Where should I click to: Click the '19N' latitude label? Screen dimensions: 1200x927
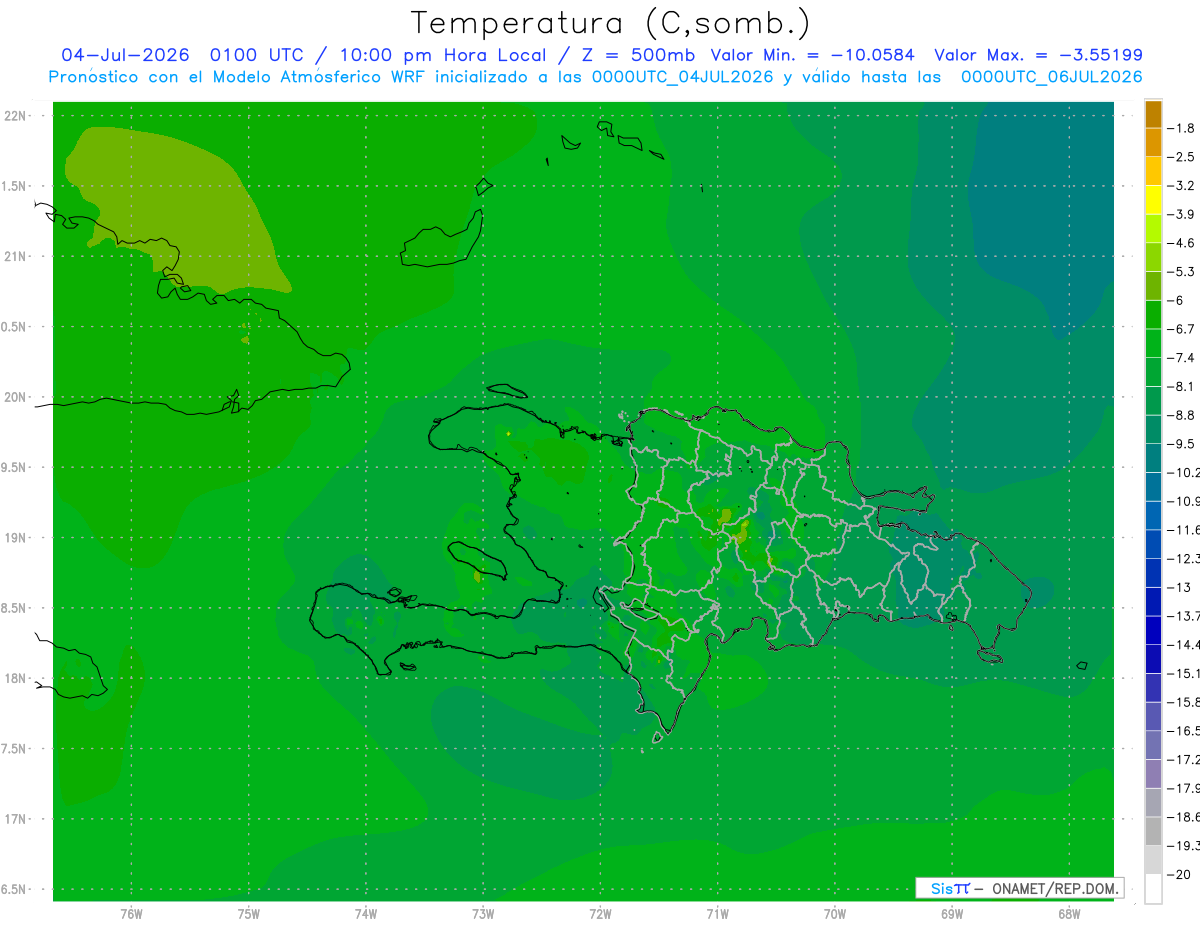point(16,537)
